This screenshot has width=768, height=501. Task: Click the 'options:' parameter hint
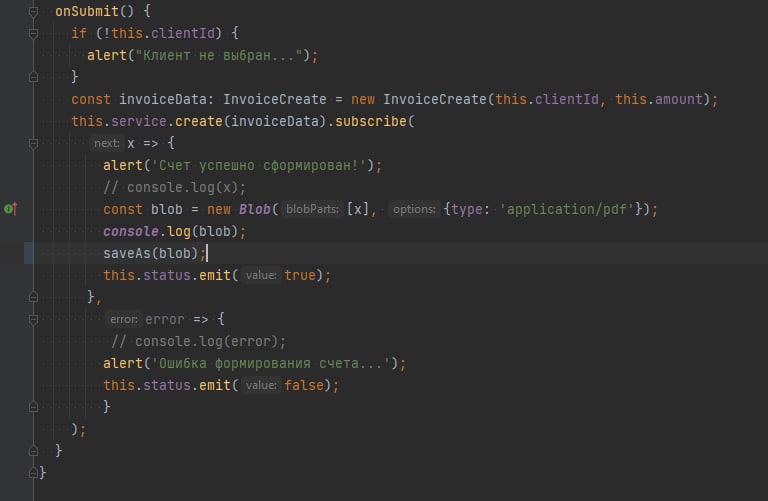pos(414,209)
